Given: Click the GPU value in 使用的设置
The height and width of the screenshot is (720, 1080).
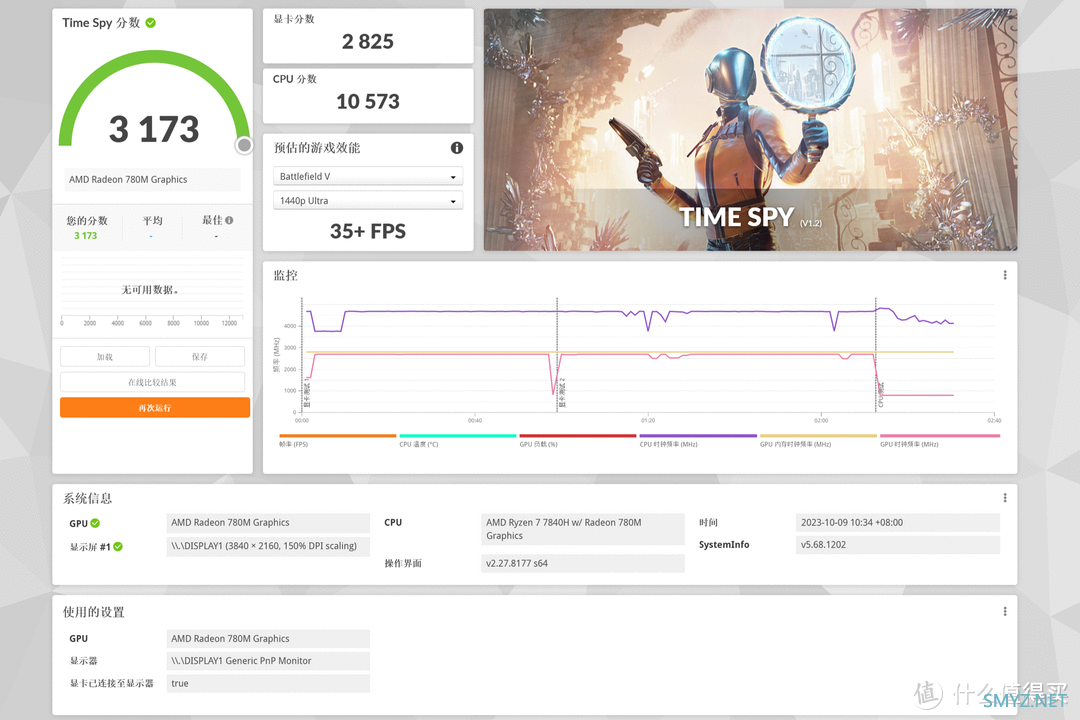Looking at the screenshot, I should pos(268,639).
